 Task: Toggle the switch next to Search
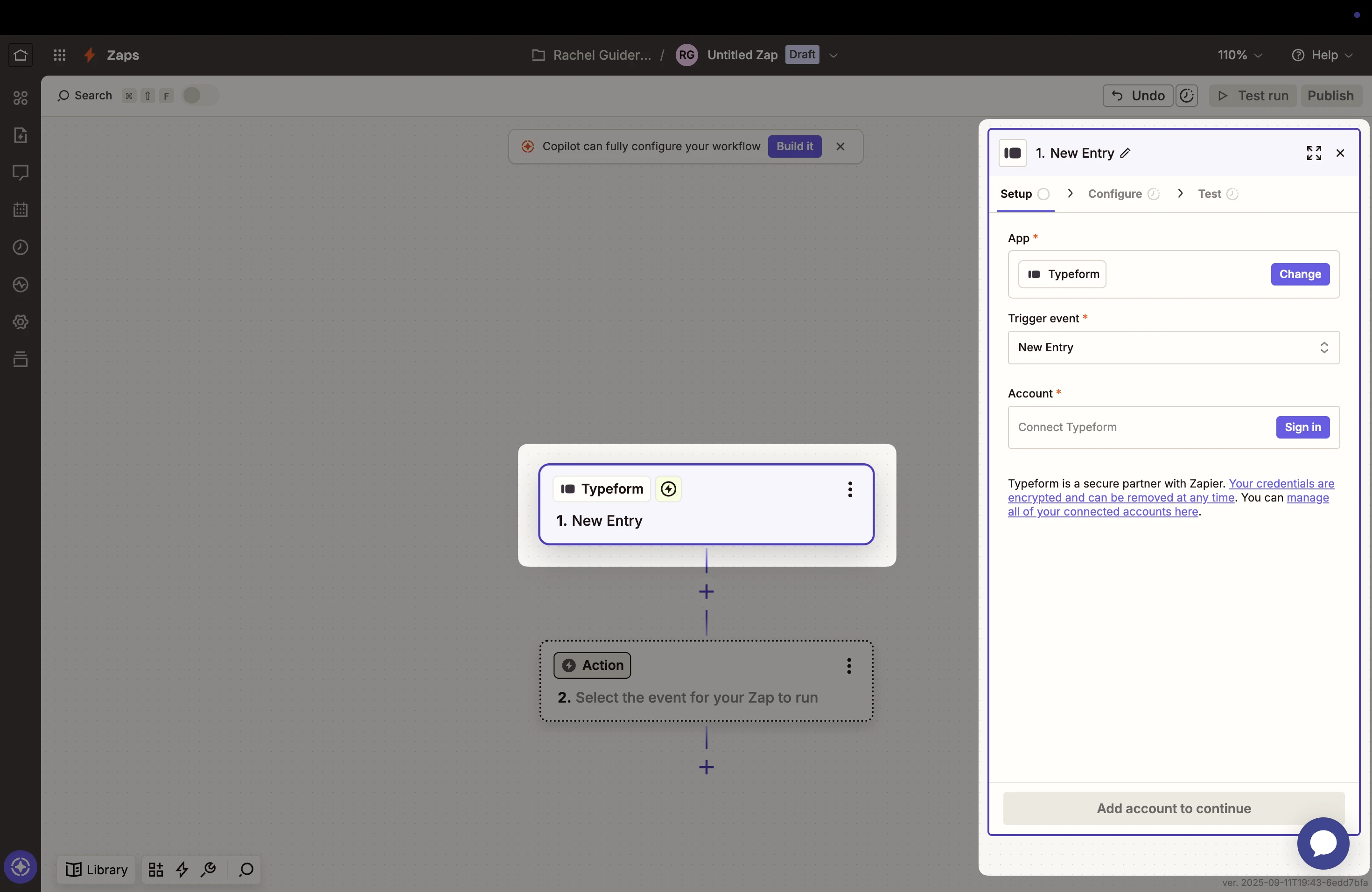click(x=200, y=96)
